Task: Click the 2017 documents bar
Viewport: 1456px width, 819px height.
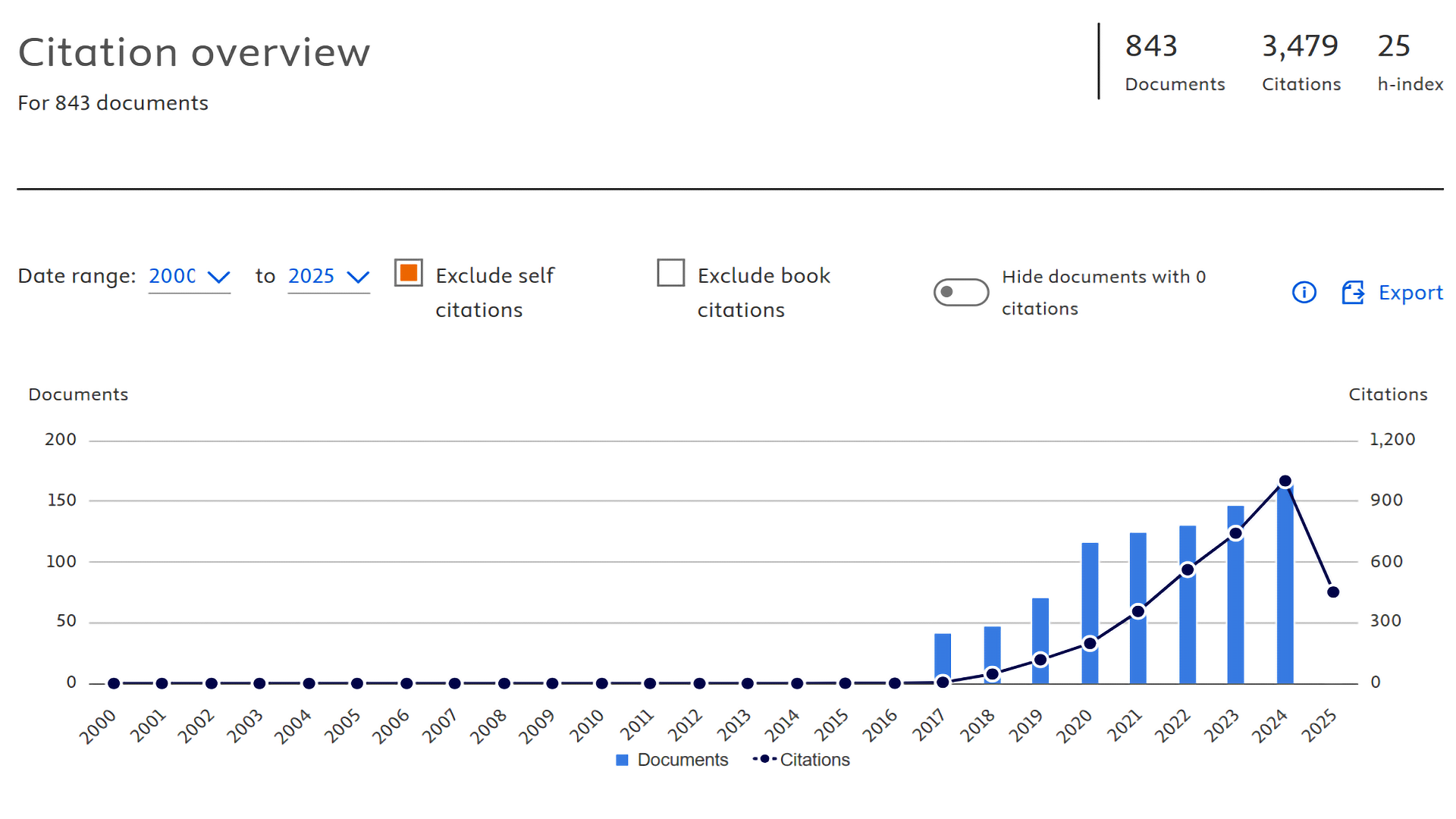Action: pos(943,658)
